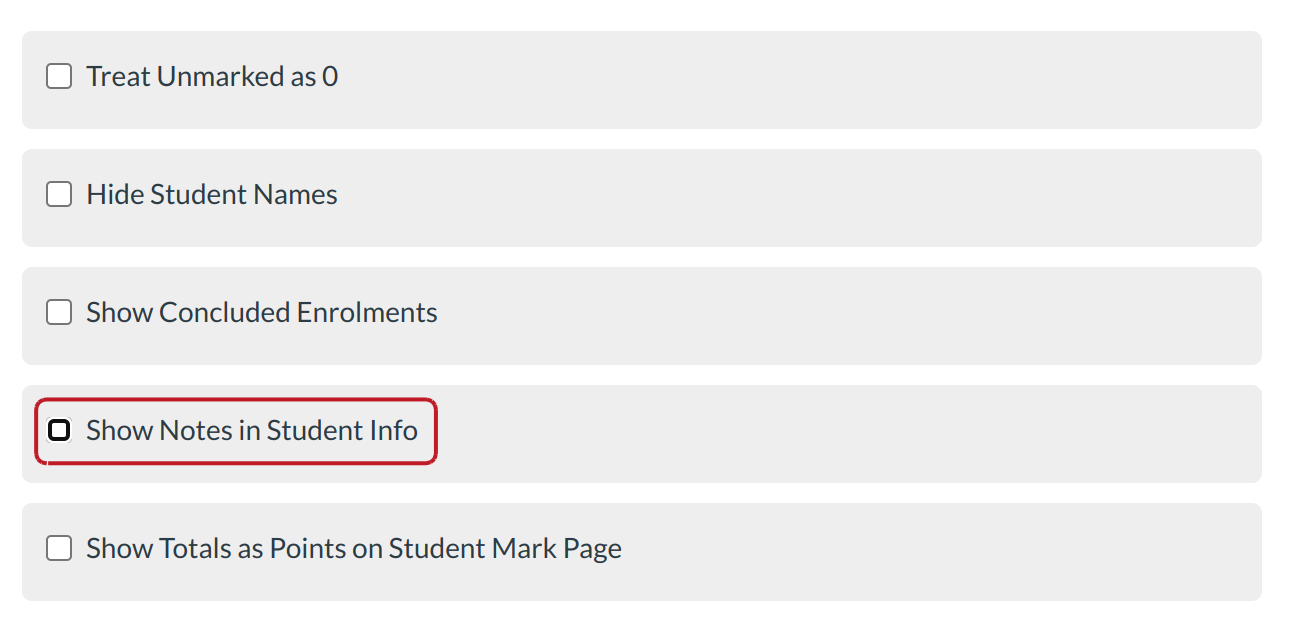Click the '0' in Treat Unmarked label
Screen dimensions: 1304x636
tap(330, 77)
